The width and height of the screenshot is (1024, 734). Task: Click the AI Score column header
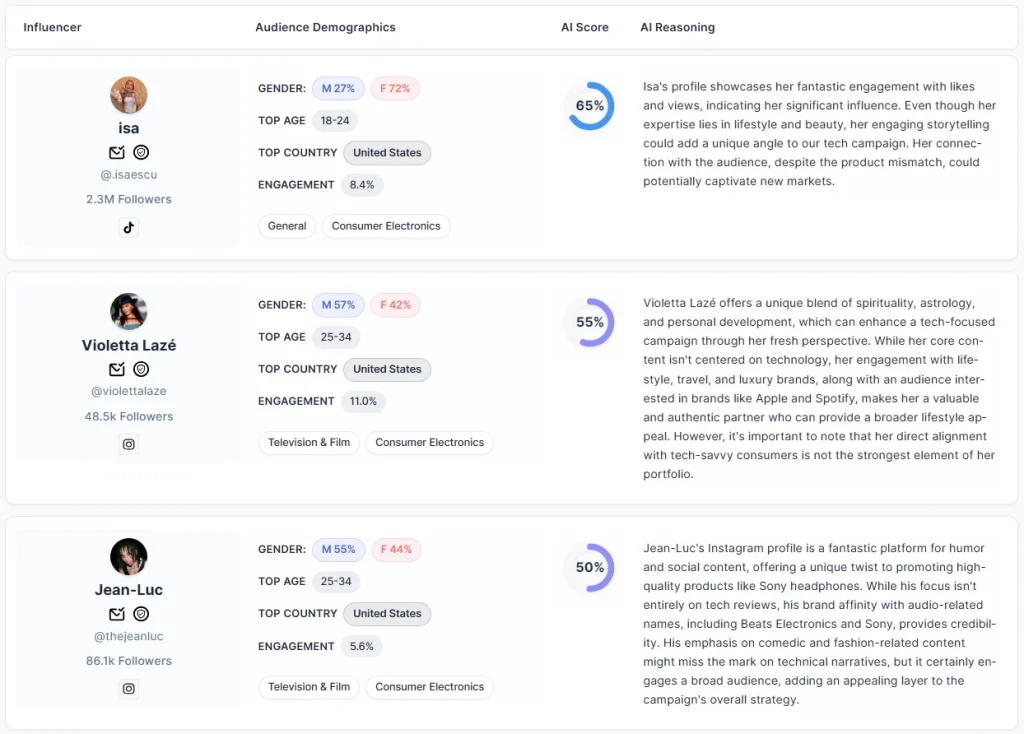click(584, 27)
